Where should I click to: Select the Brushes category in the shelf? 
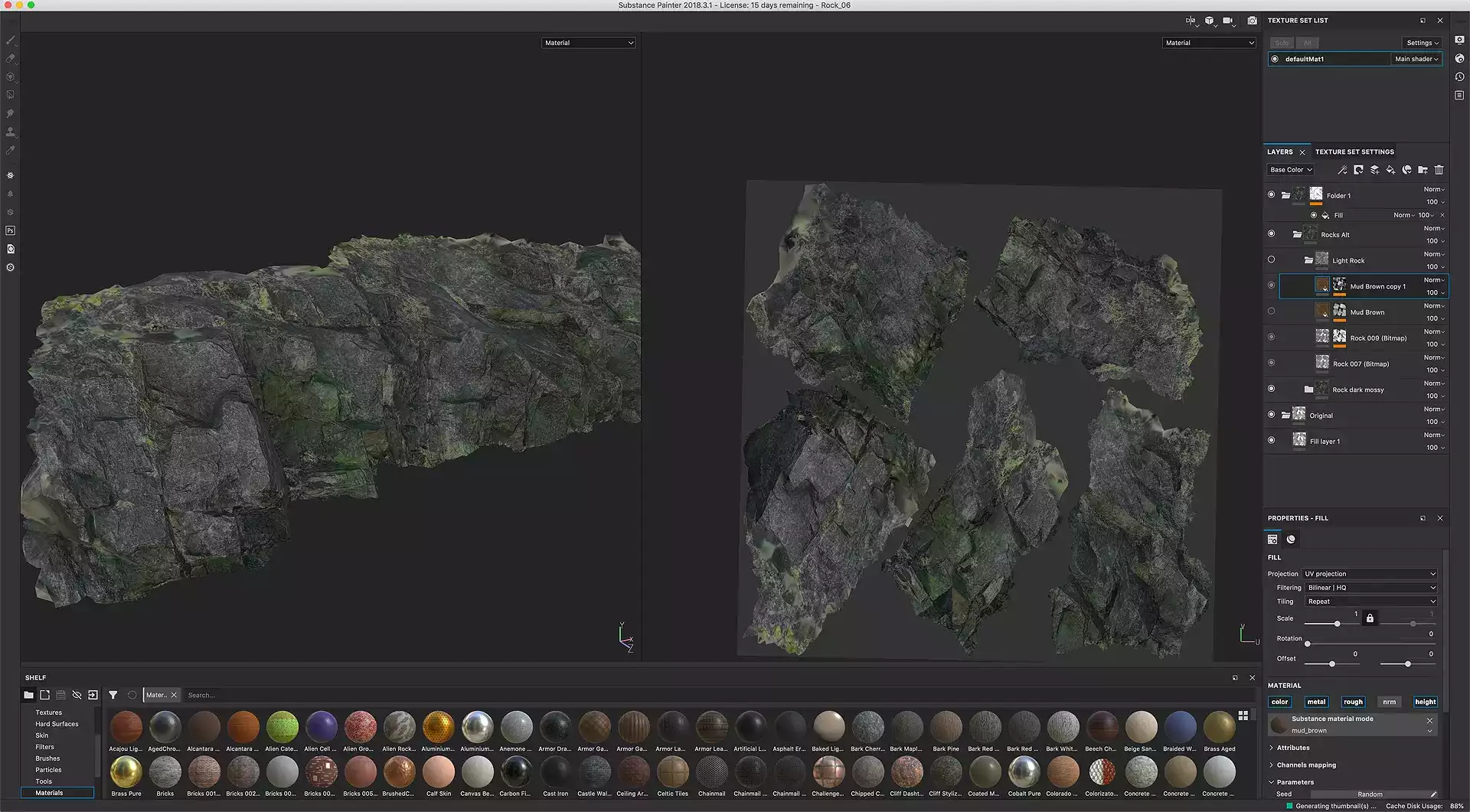pos(47,758)
